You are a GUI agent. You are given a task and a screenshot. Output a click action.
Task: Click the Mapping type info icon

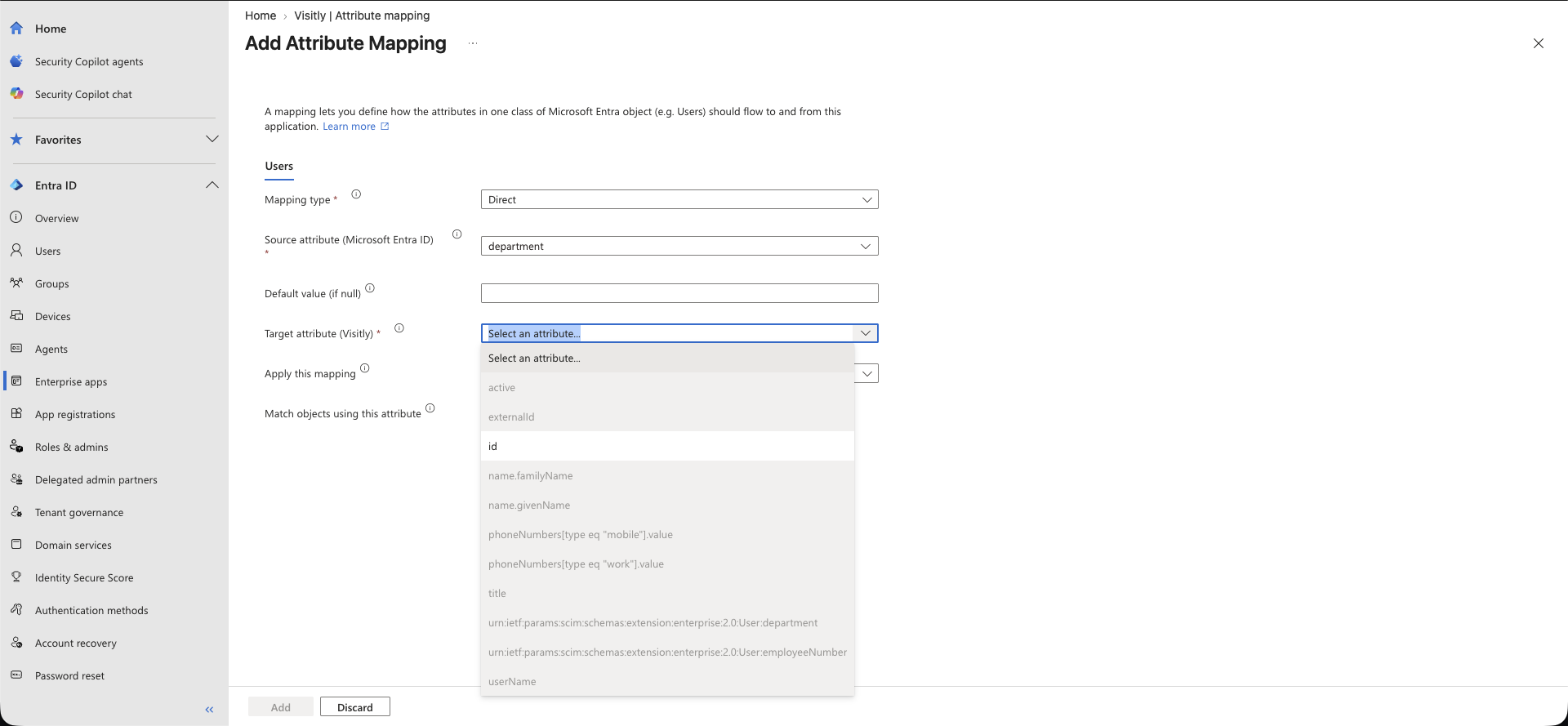[356, 194]
